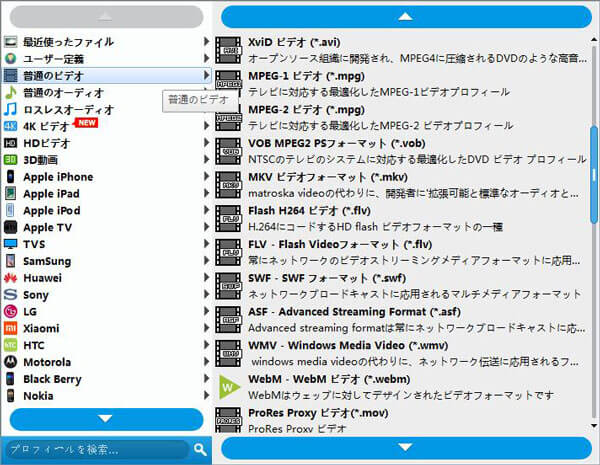600x465 pixels.
Task: Choose ProRes Proxy ビデオ(*.mov) format
Action: point(401,420)
